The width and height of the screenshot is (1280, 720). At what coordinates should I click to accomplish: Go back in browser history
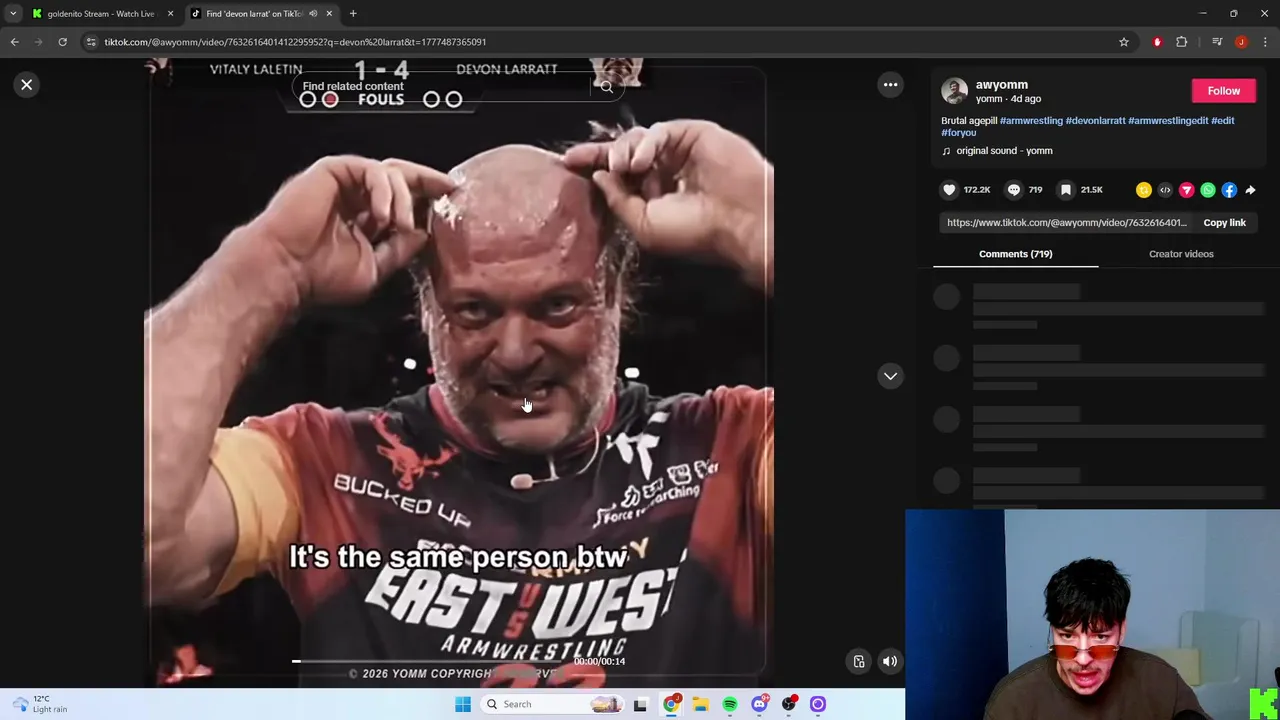pos(14,42)
